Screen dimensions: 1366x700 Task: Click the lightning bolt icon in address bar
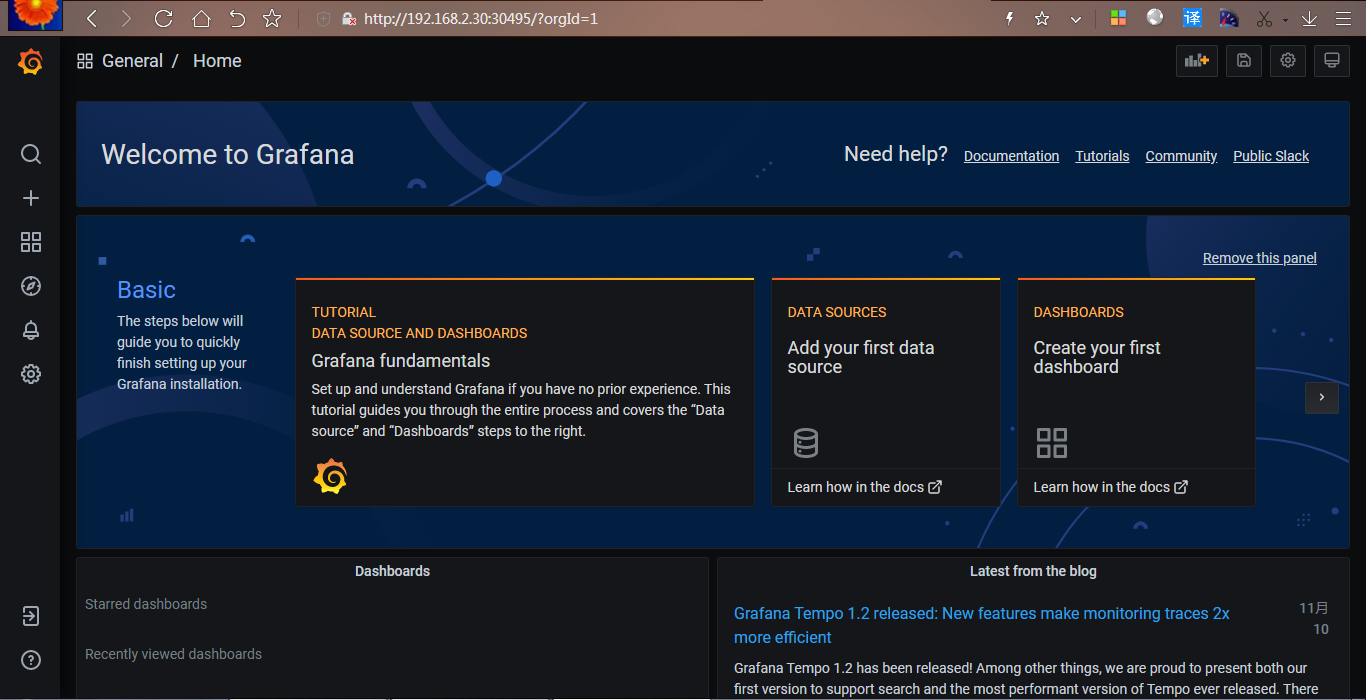tap(1010, 18)
